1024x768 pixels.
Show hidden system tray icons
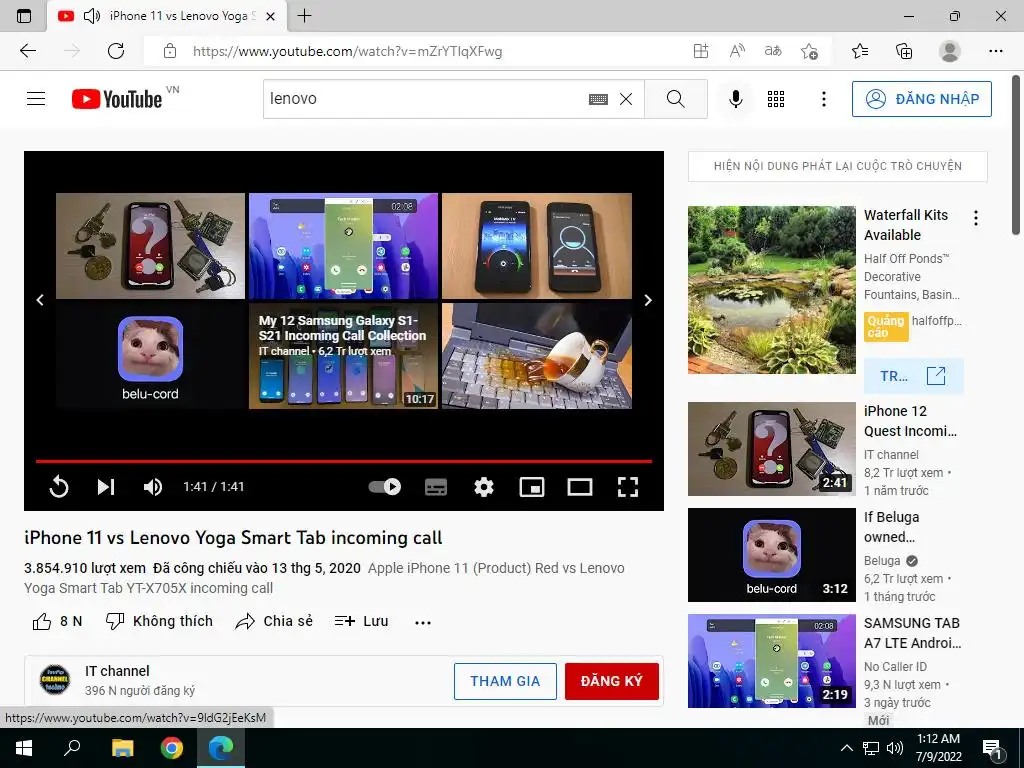[x=846, y=748]
